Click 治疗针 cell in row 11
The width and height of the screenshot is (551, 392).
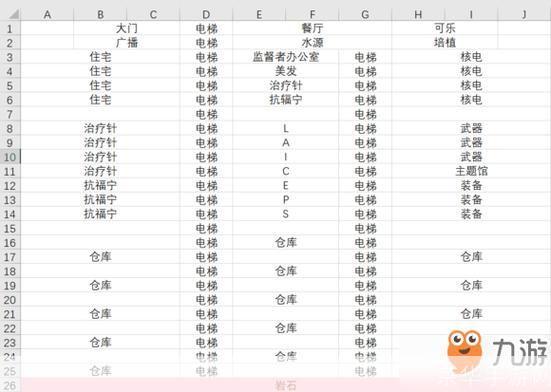(x=100, y=171)
